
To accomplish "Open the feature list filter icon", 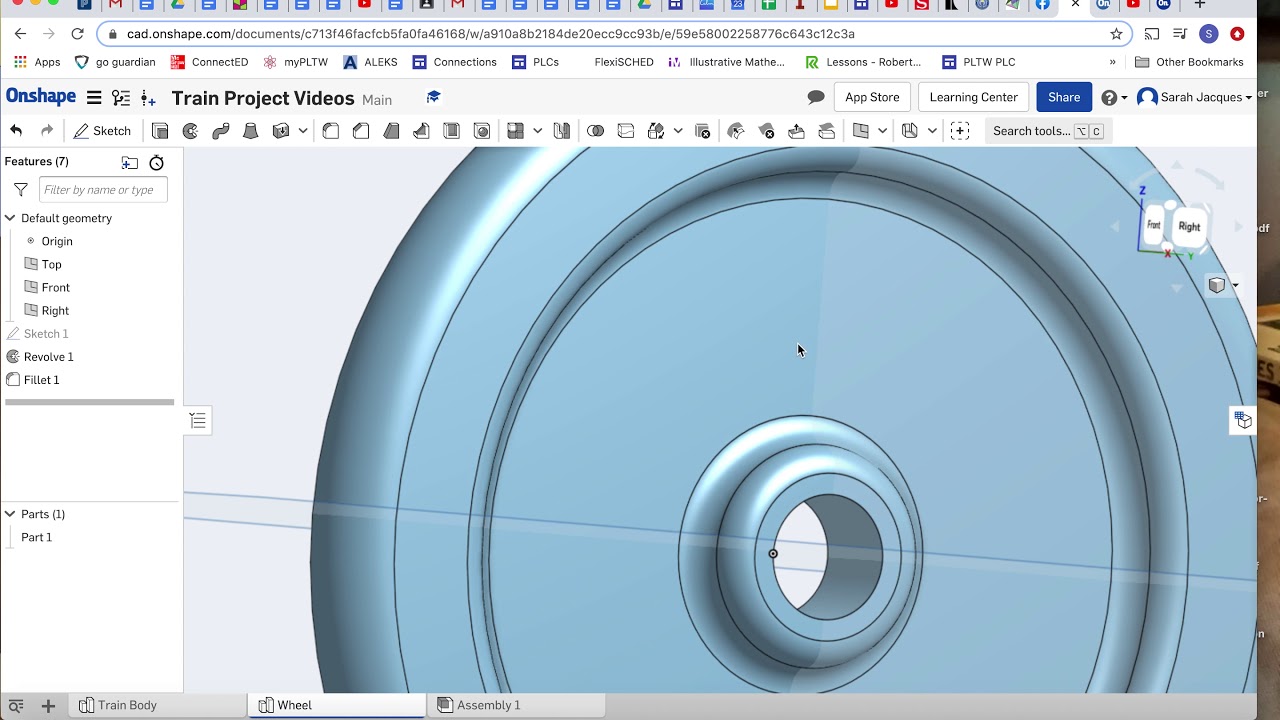I will pos(20,190).
